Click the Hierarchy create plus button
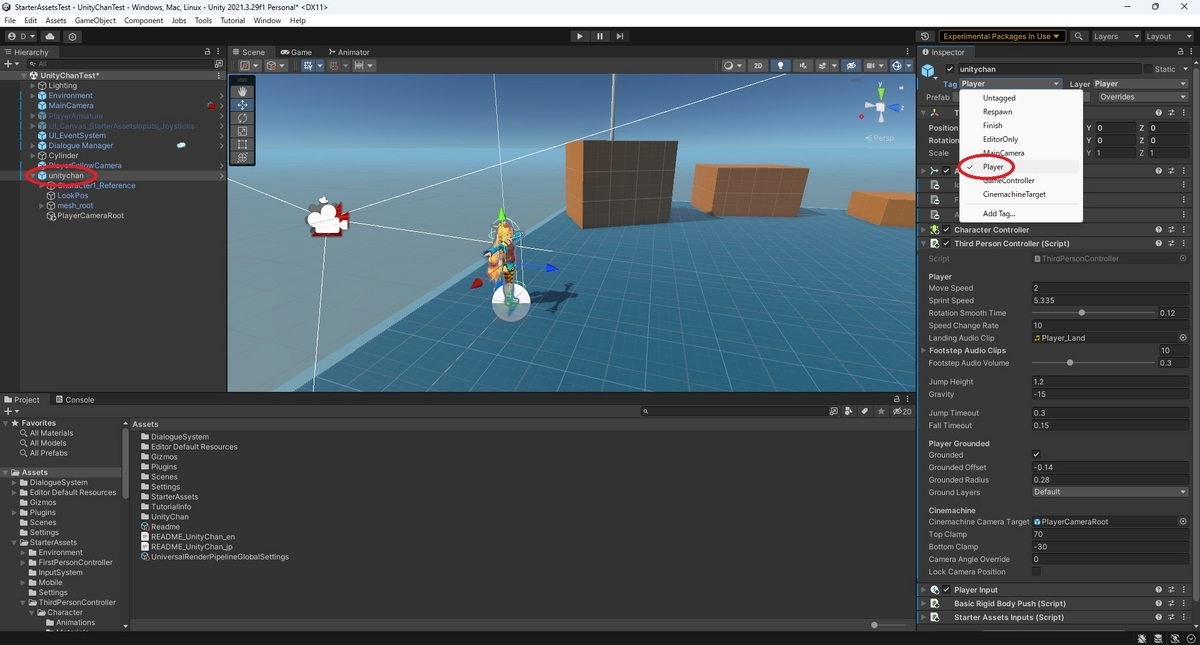The width and height of the screenshot is (1200, 645). (9, 63)
